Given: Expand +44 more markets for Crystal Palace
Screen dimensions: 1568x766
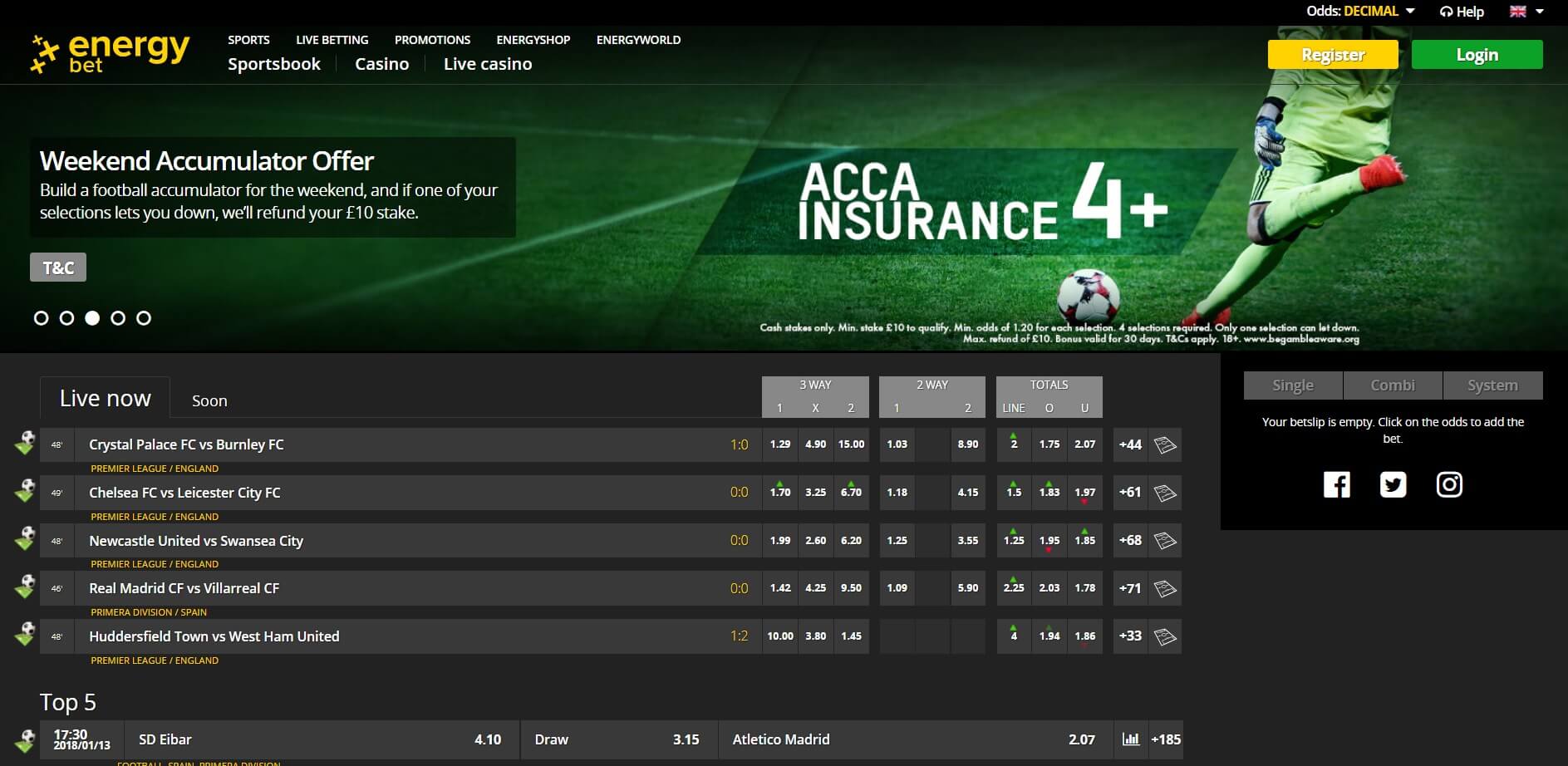Looking at the screenshot, I should pyautogui.click(x=1130, y=444).
